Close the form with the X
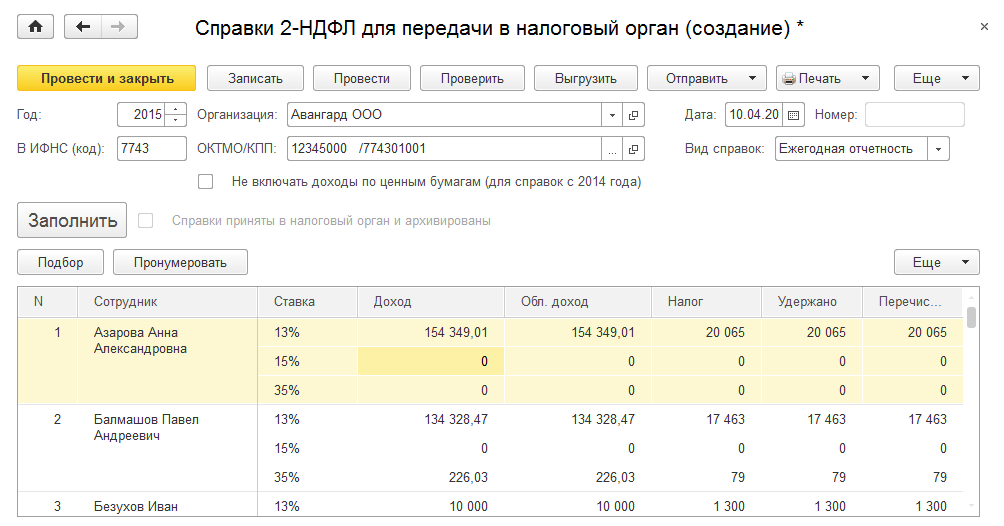The height and width of the screenshot is (526, 1004). coord(984,27)
